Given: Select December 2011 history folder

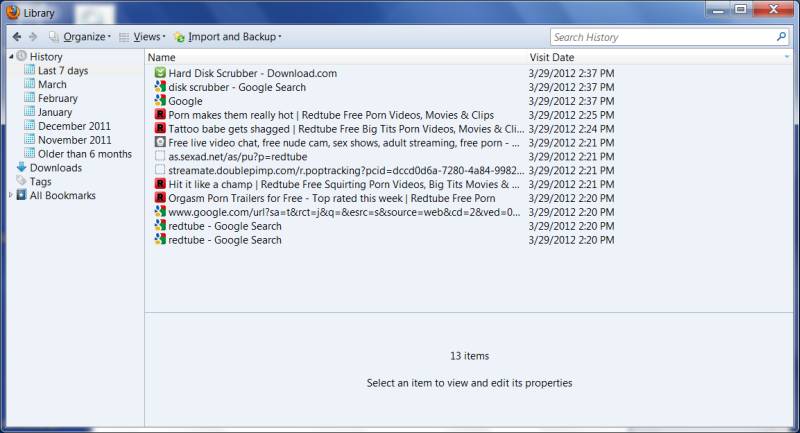Looking at the screenshot, I should [74, 126].
